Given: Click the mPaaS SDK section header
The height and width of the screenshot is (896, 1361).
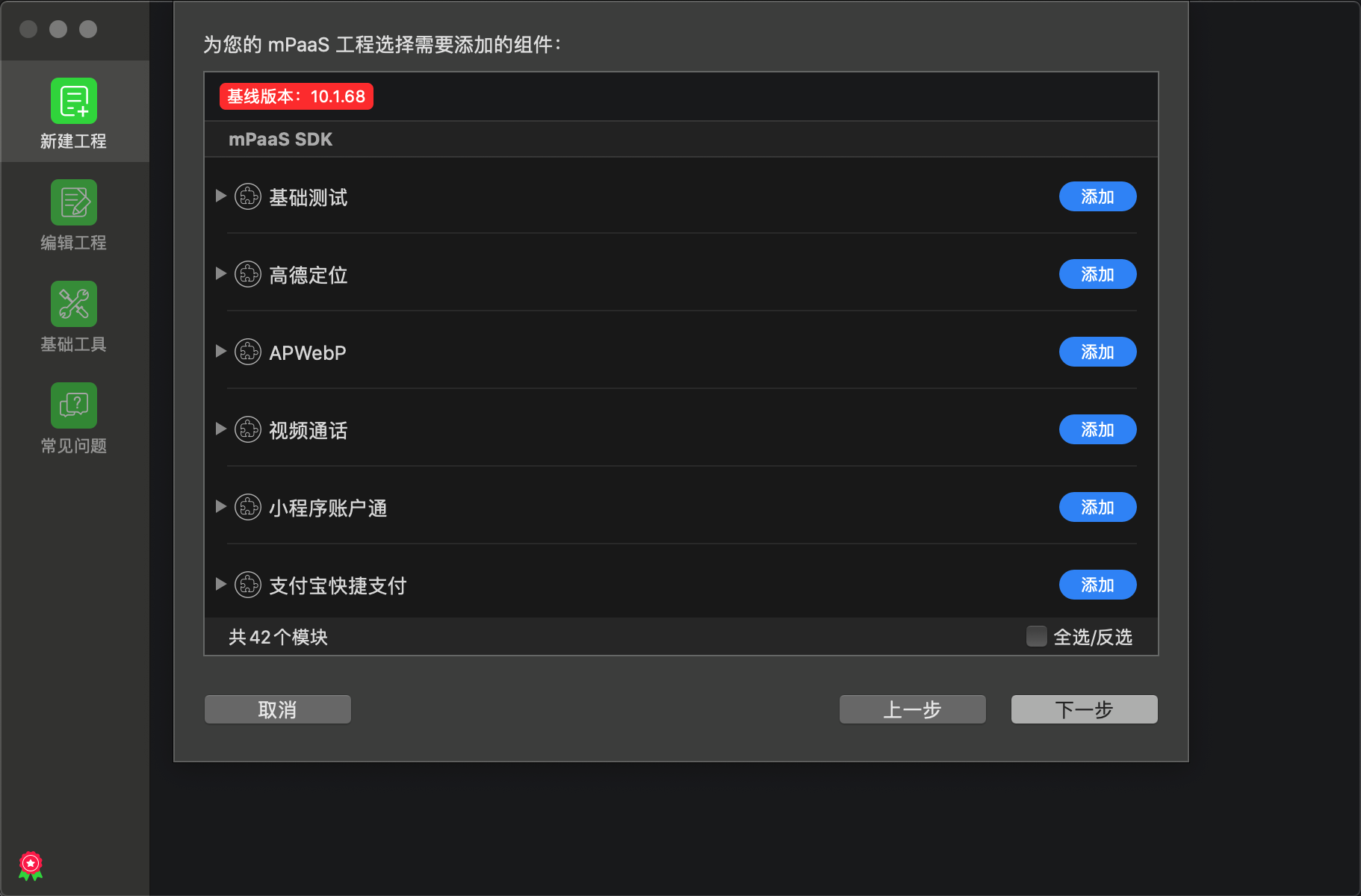Looking at the screenshot, I should click(280, 139).
